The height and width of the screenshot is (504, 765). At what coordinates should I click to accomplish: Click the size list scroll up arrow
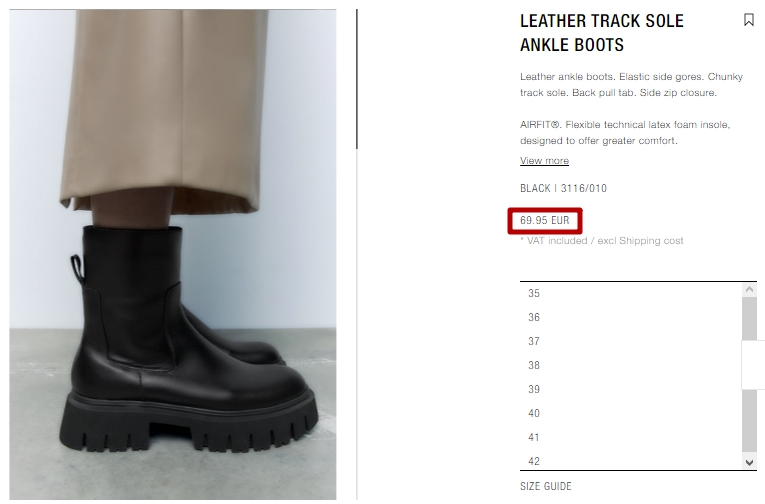749,289
